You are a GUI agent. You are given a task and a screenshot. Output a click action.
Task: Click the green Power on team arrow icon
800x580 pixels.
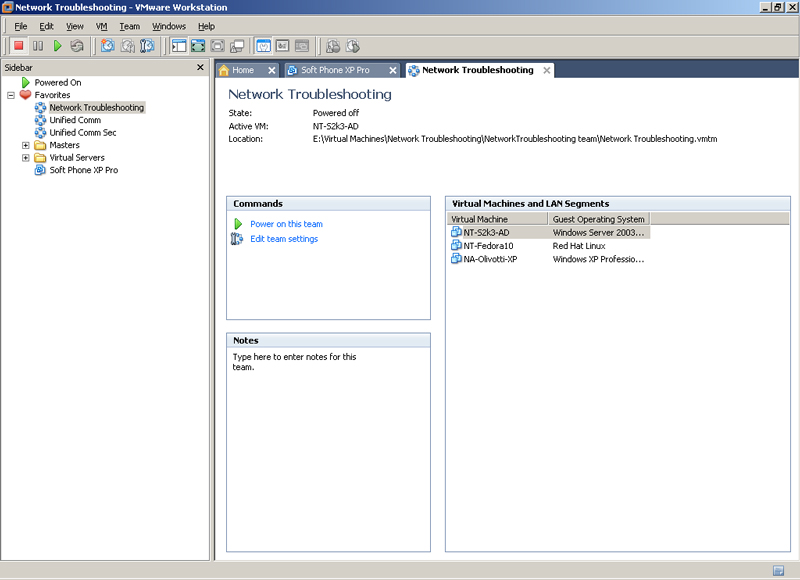238,224
